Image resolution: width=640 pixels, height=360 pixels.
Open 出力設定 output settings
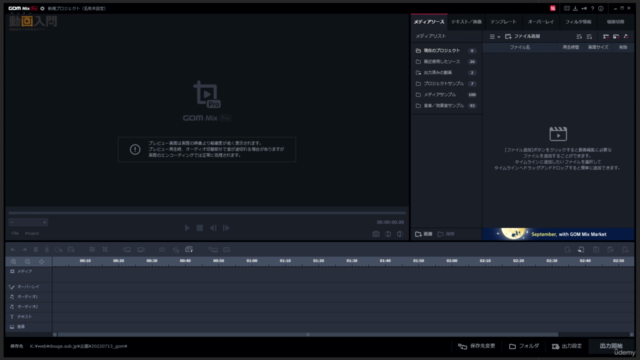(x=567, y=346)
